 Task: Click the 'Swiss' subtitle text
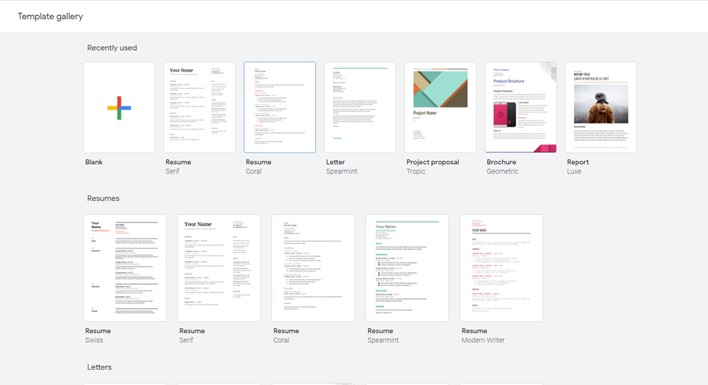(x=94, y=340)
